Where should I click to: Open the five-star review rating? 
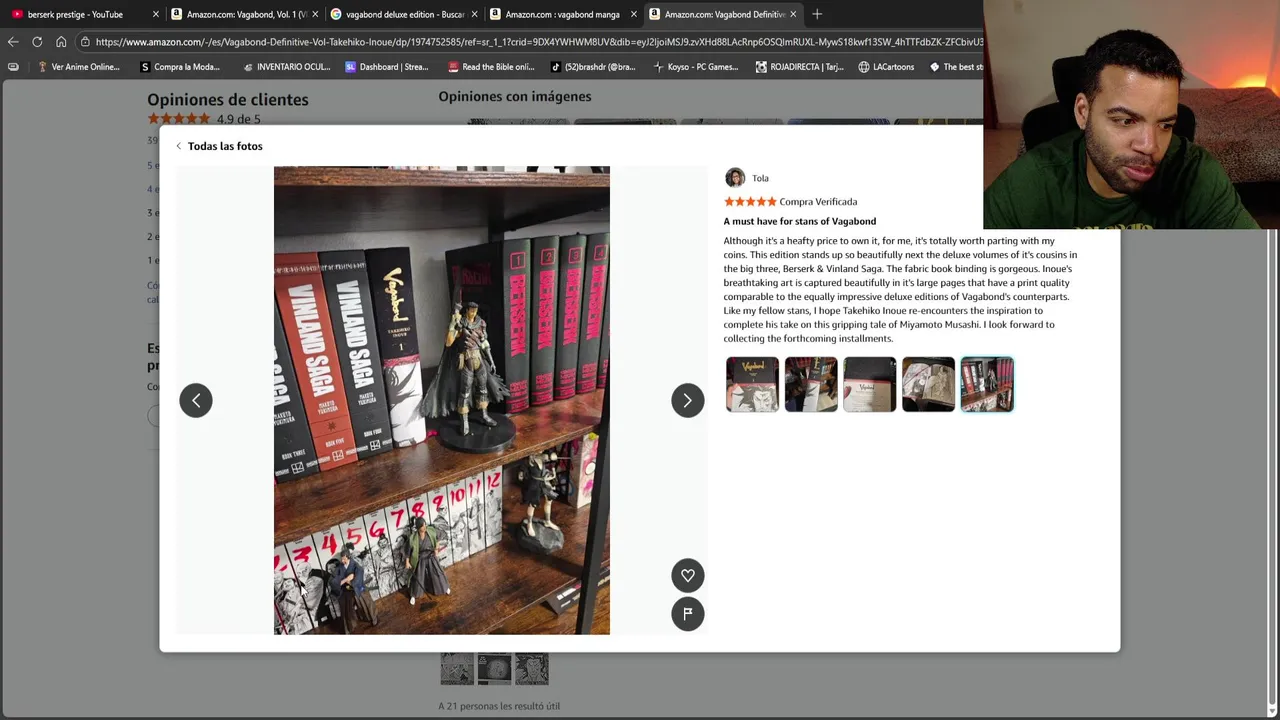(750, 202)
